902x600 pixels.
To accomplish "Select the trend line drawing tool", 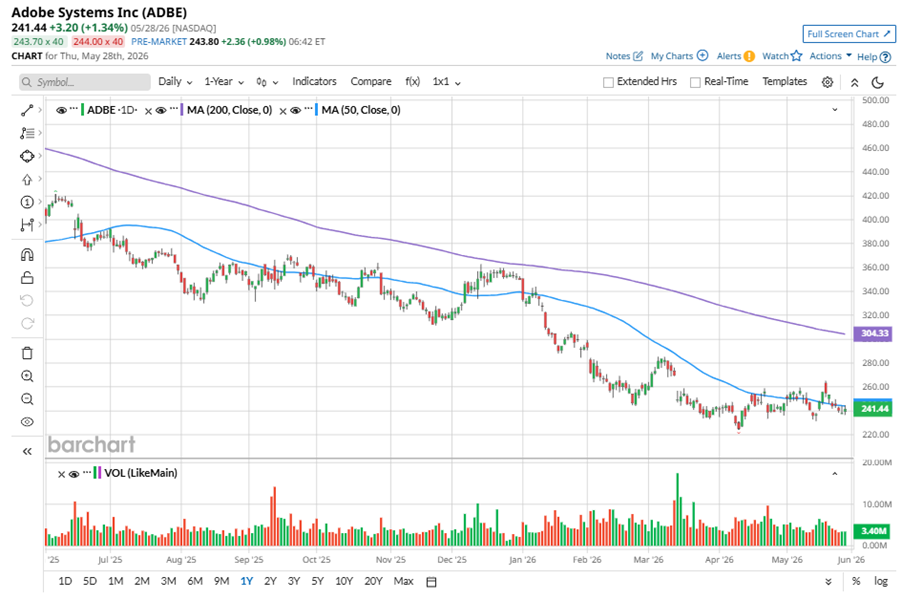I will [27, 110].
